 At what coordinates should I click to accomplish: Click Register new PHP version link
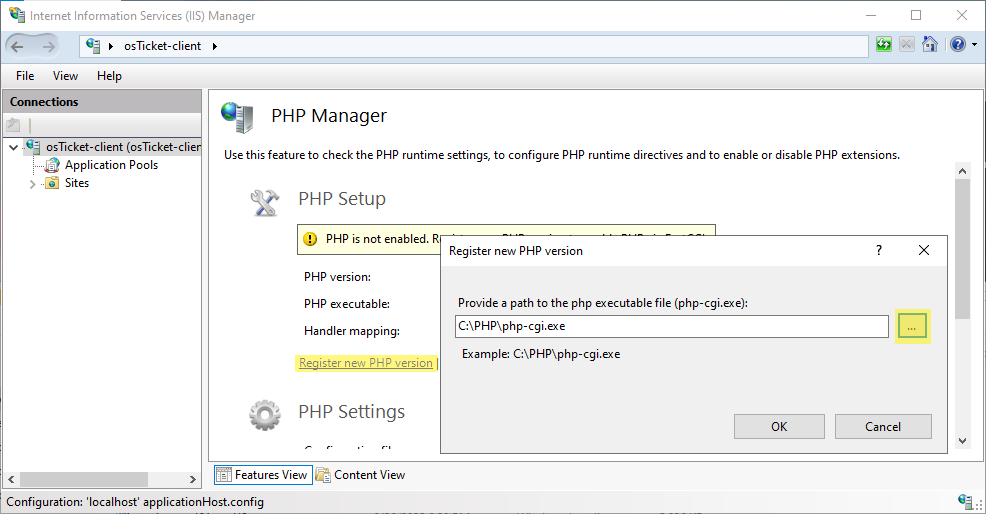click(366, 363)
